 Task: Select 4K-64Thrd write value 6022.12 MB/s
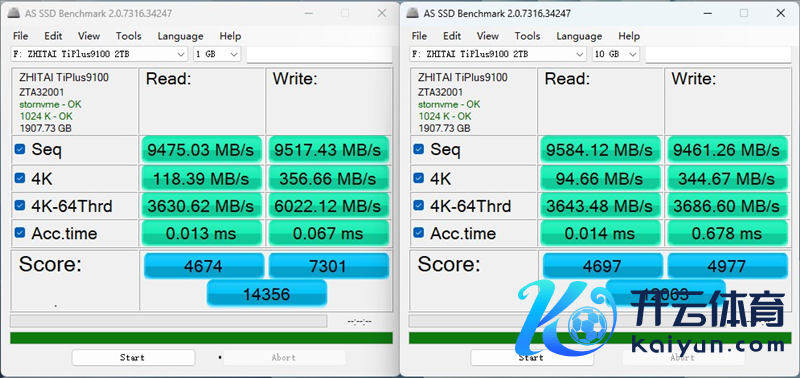pos(328,206)
